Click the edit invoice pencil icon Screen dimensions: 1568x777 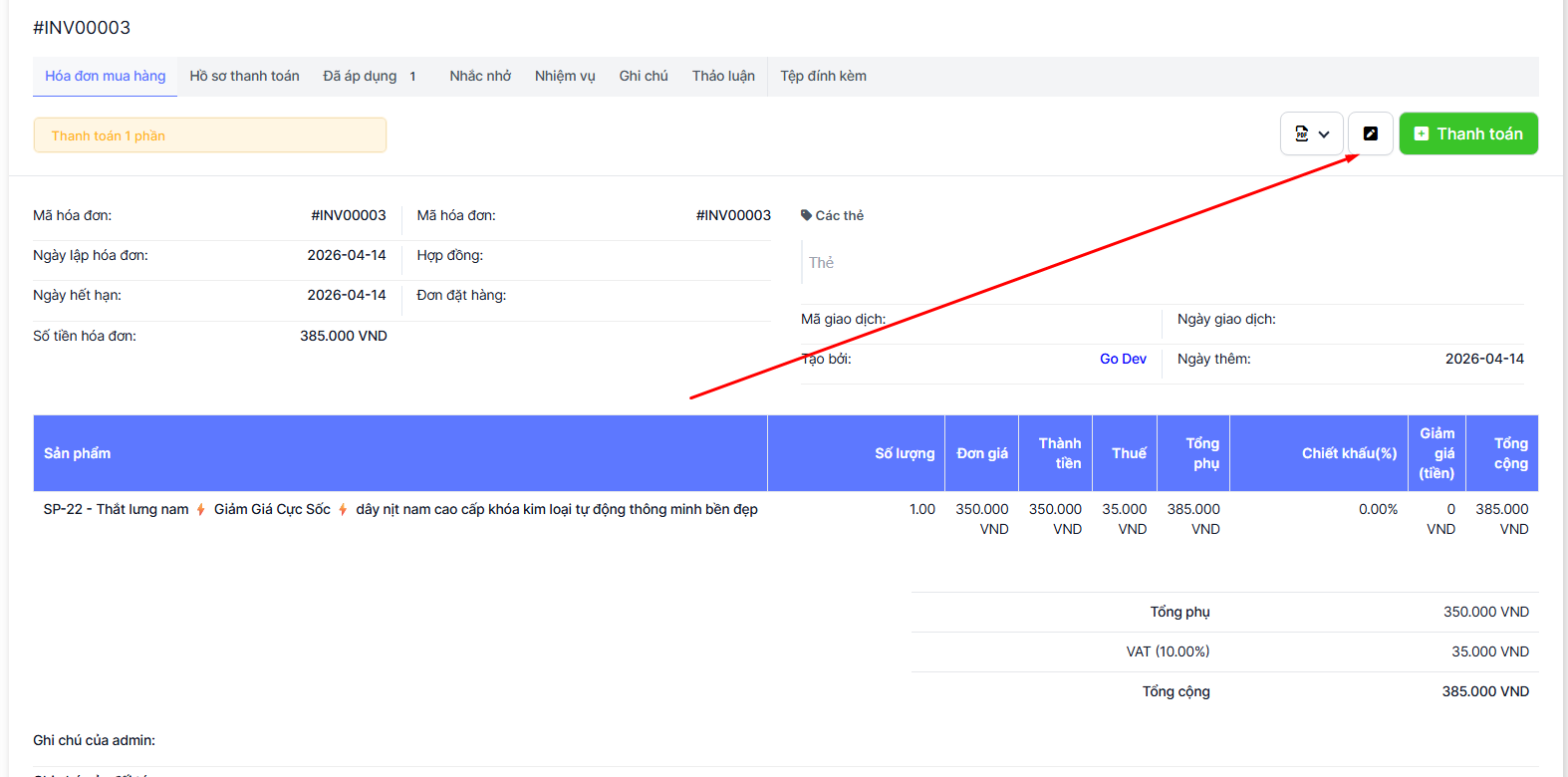click(1370, 133)
